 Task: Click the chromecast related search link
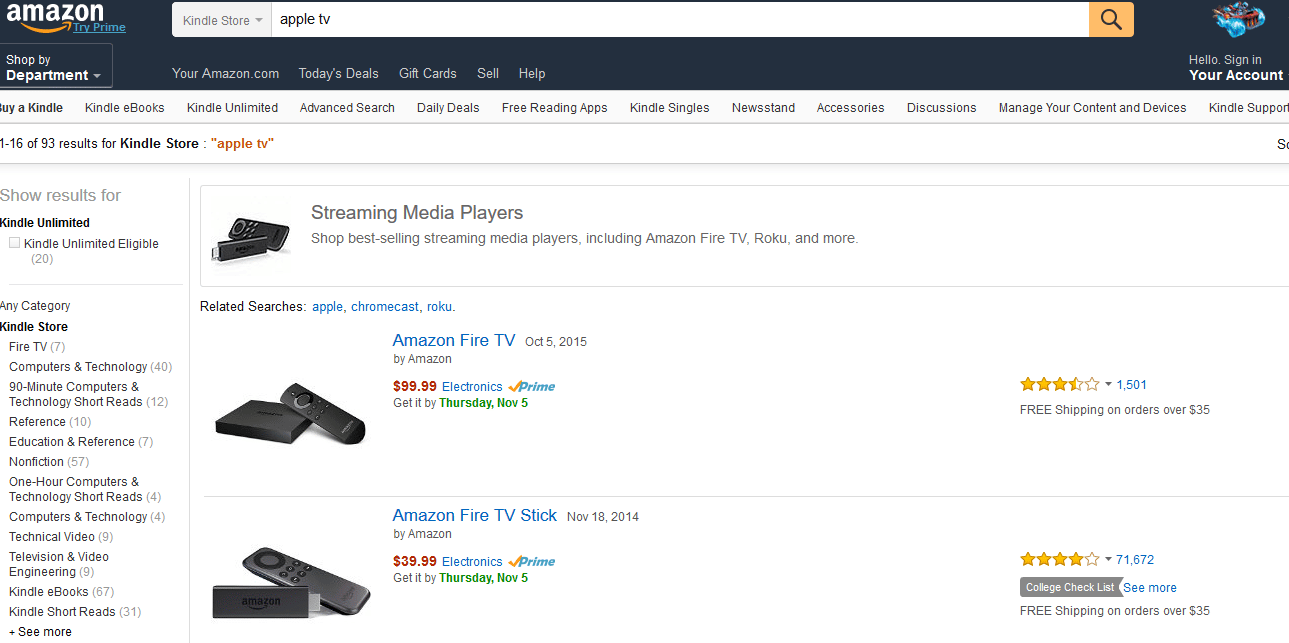click(385, 307)
